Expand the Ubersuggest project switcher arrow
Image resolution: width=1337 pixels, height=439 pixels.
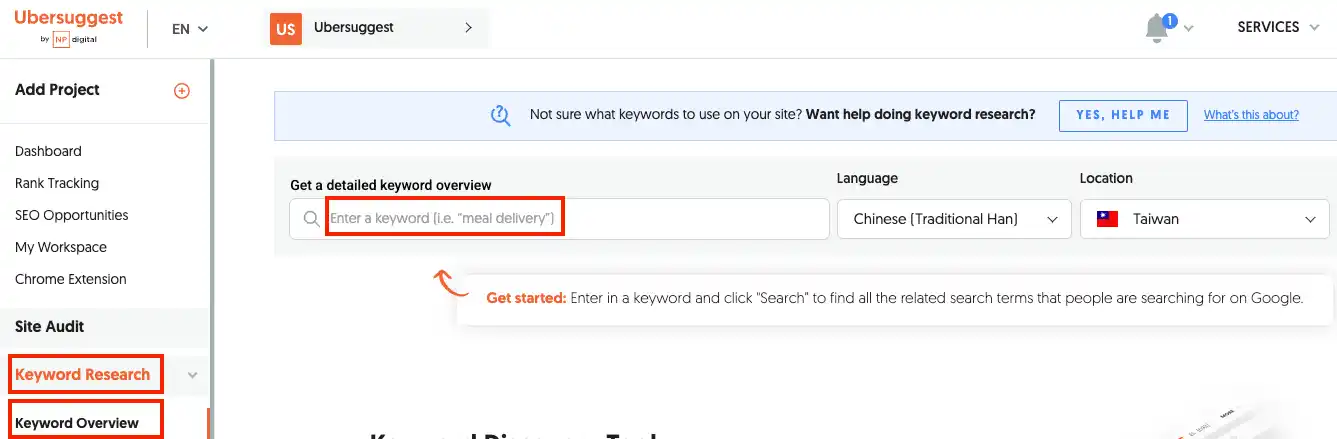[x=468, y=28]
